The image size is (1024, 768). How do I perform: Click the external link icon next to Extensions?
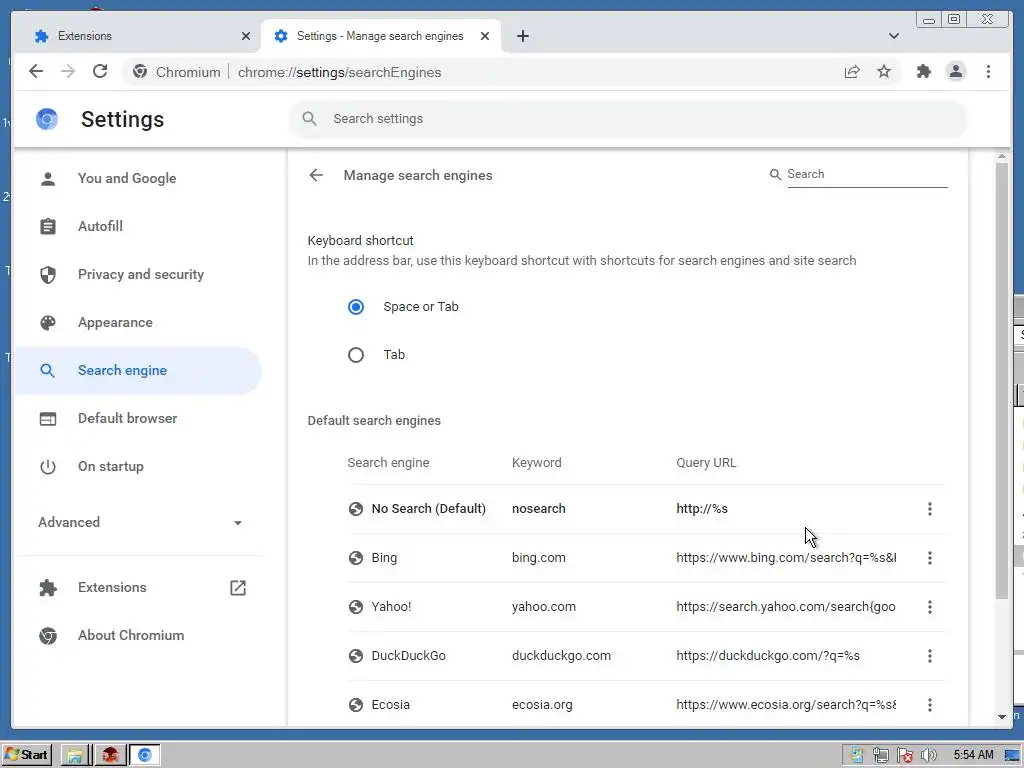point(238,588)
